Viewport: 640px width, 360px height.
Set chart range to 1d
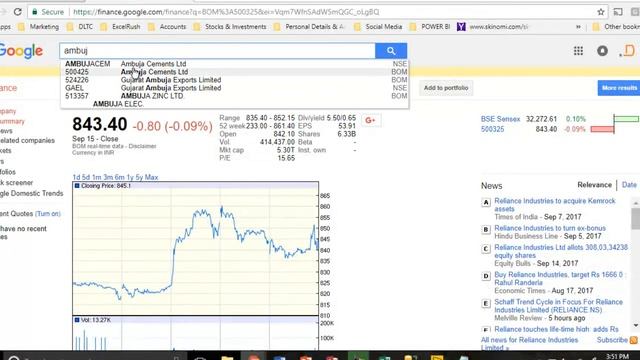[x=76, y=177]
